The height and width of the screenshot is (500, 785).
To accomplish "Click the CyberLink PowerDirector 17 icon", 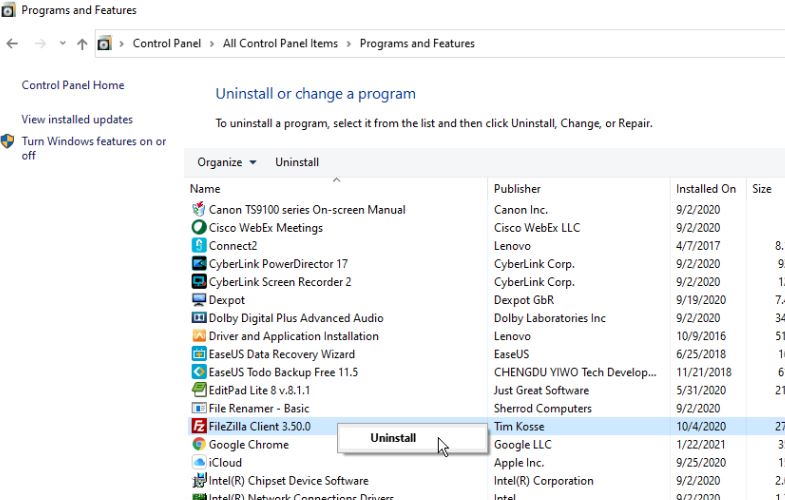I will pos(199,263).
